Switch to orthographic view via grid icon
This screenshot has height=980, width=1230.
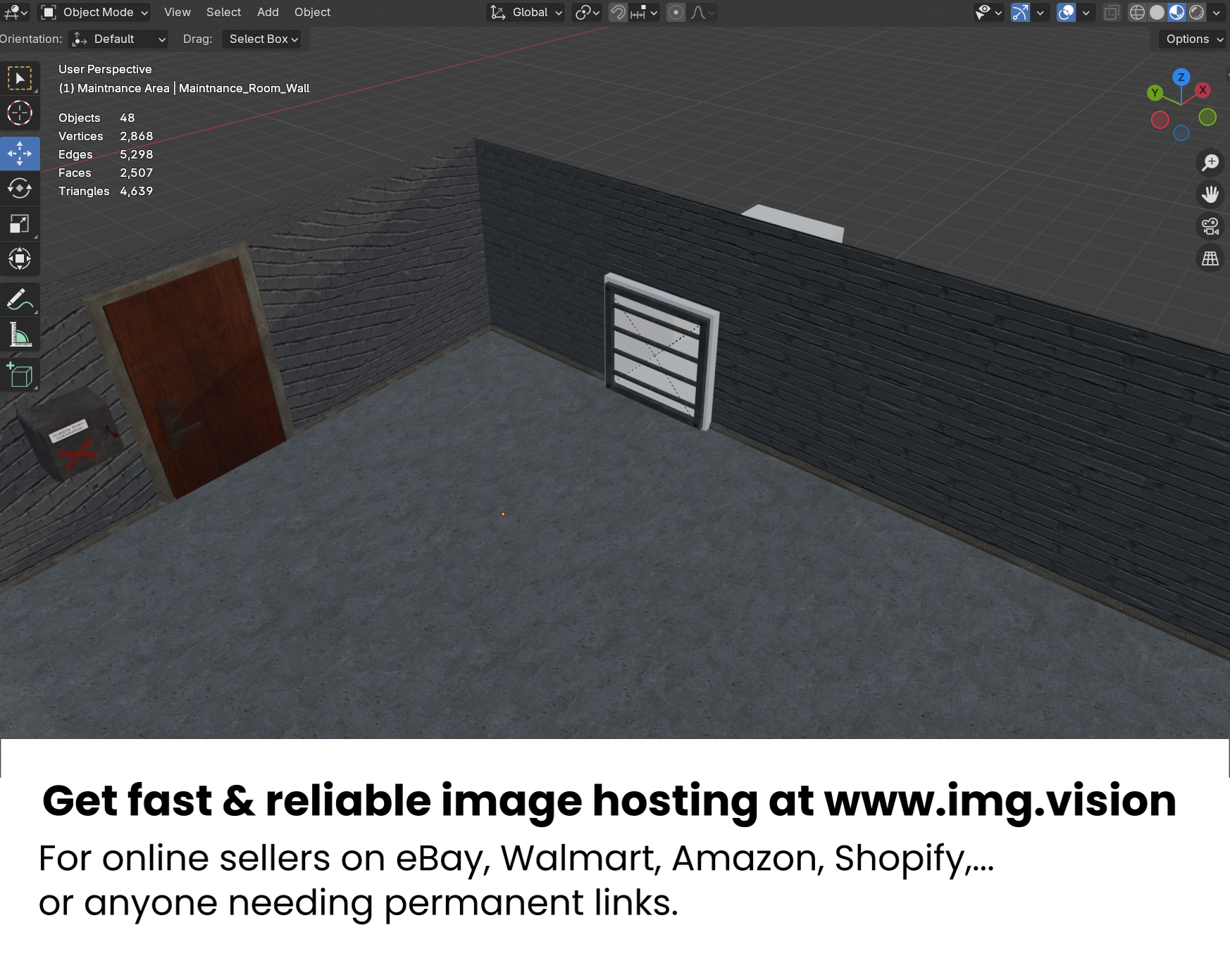coord(1210,259)
